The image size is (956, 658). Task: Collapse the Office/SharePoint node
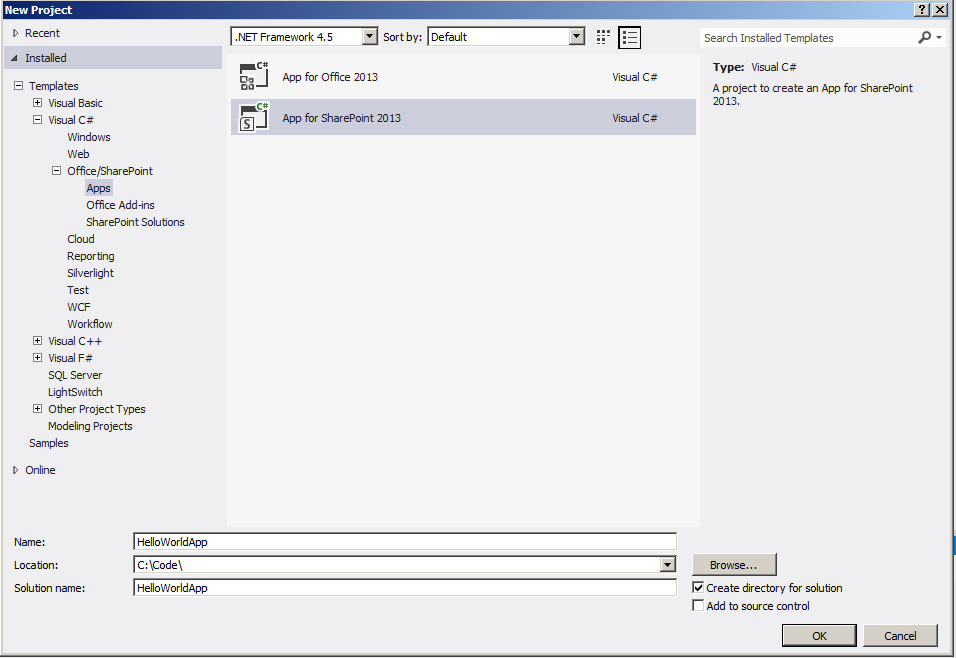(x=56, y=171)
